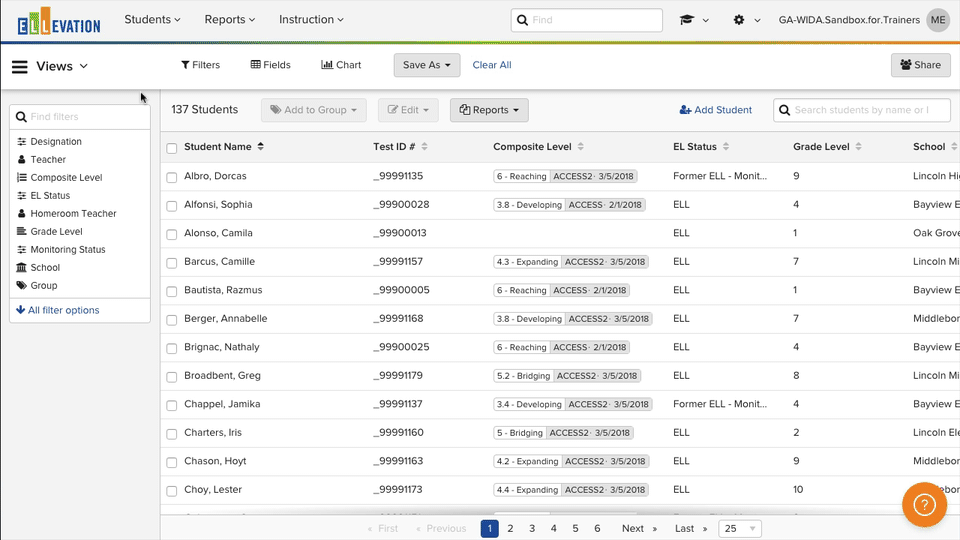Expand the Instruction menu
Image resolution: width=960 pixels, height=540 pixels.
(x=311, y=20)
